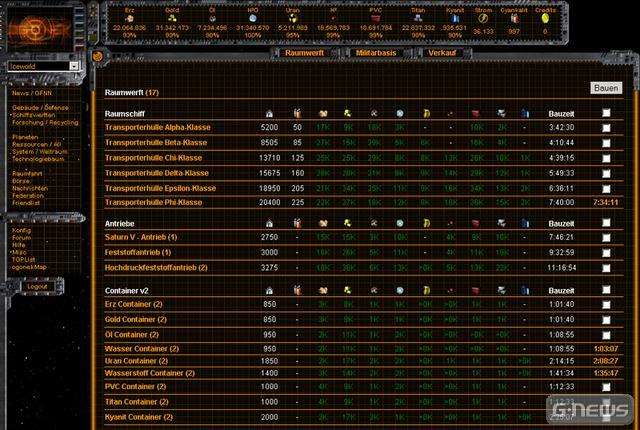This screenshot has width=640, height=430.
Task: Click the round orange icon beside the tabs
Action: click(98, 56)
